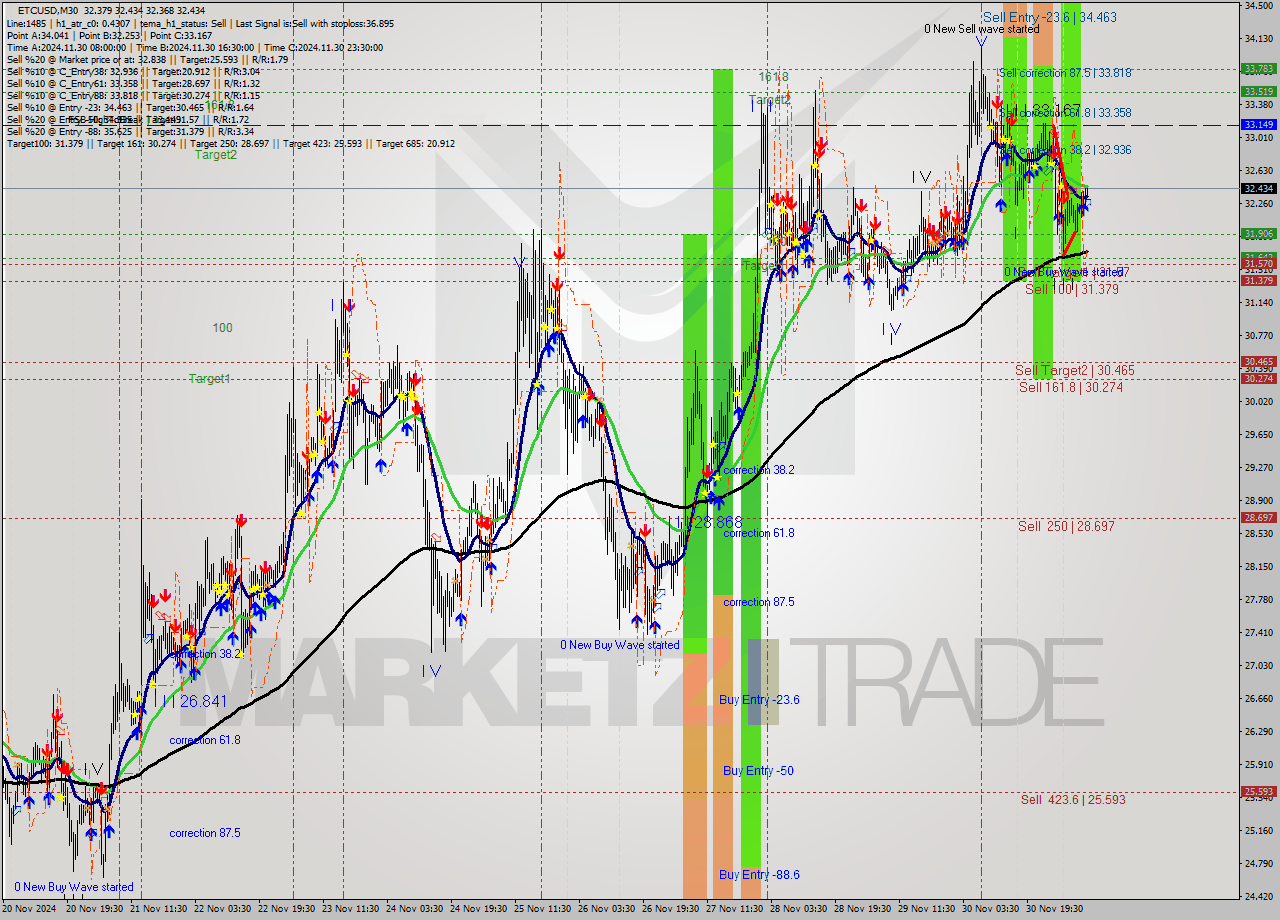Select the green 'Target1' label
Screen dimensions: 1280x920
coord(210,379)
